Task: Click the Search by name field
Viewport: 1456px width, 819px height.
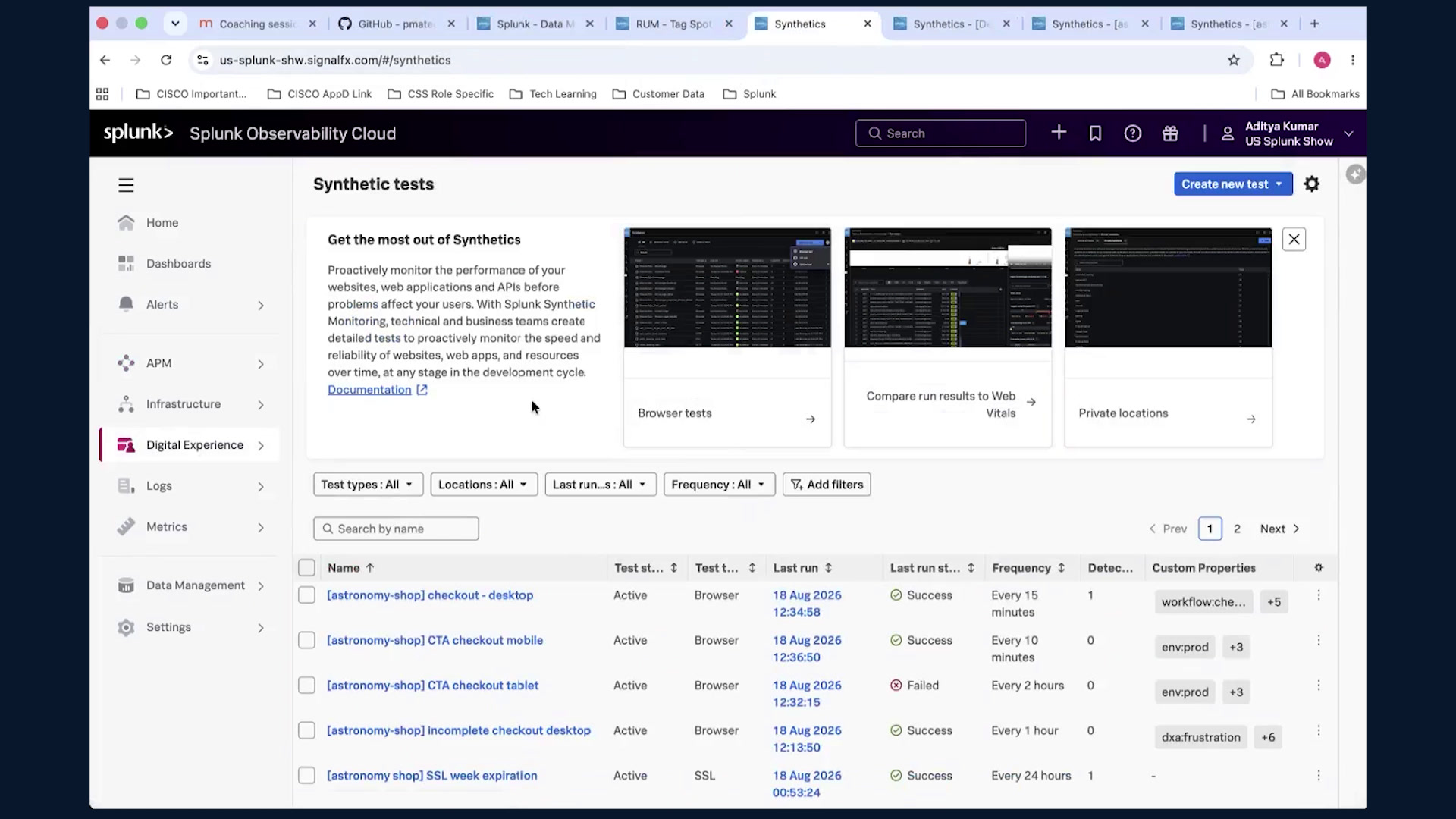Action: (x=396, y=529)
